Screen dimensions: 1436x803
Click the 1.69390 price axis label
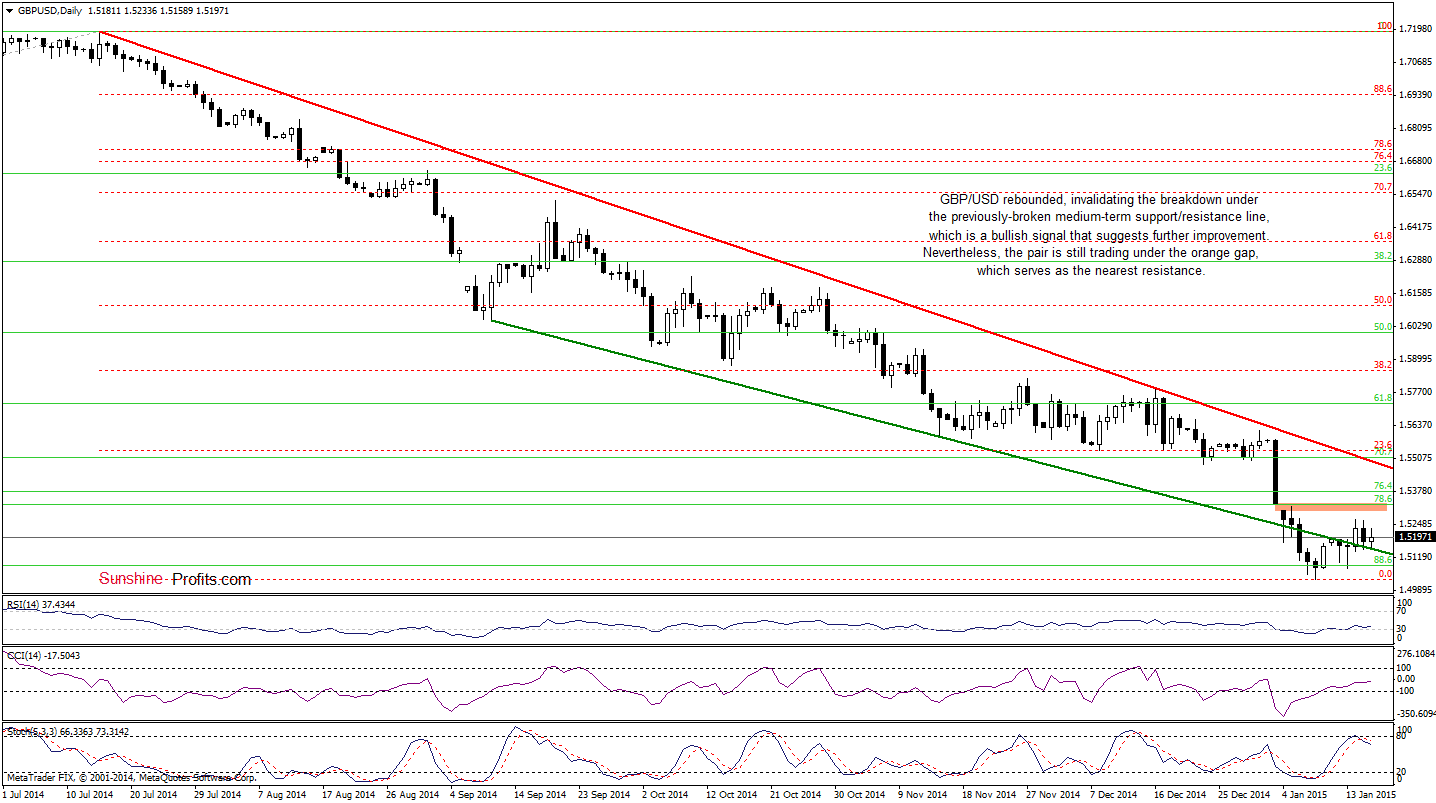(x=1416, y=96)
